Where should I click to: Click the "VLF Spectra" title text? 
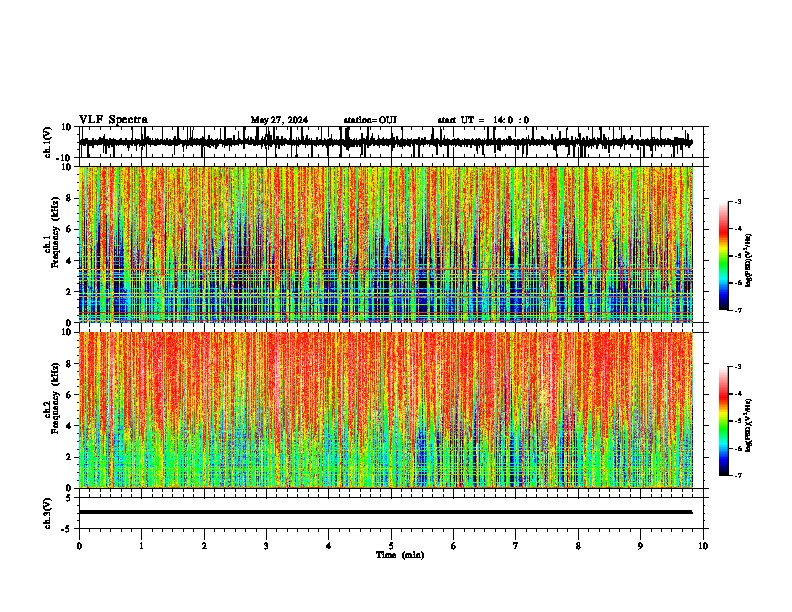tap(113, 120)
